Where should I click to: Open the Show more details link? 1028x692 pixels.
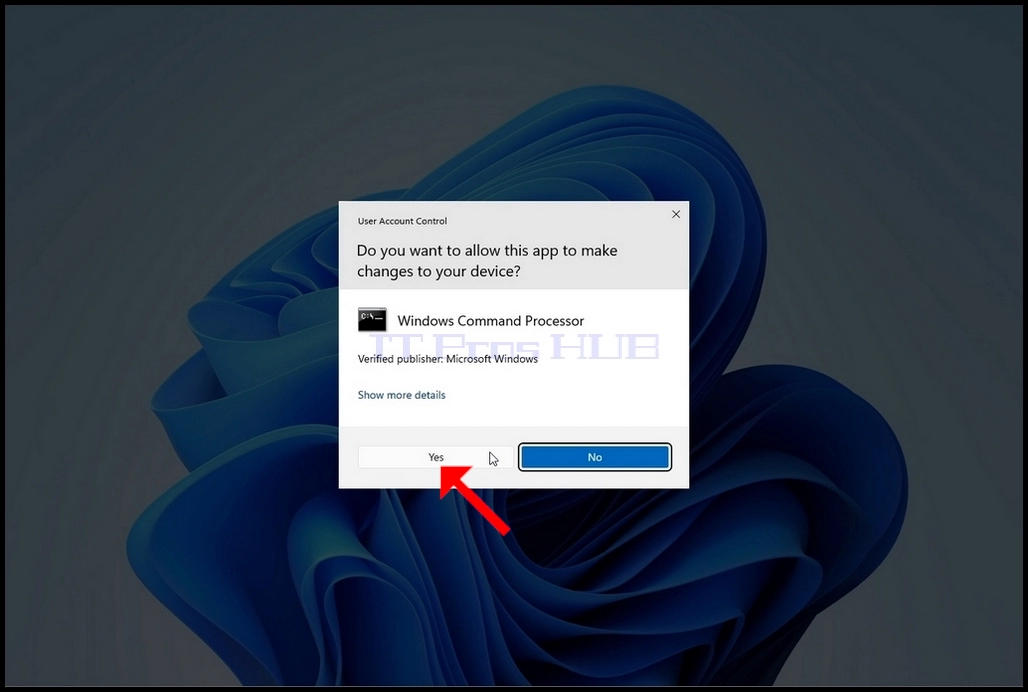coord(401,395)
